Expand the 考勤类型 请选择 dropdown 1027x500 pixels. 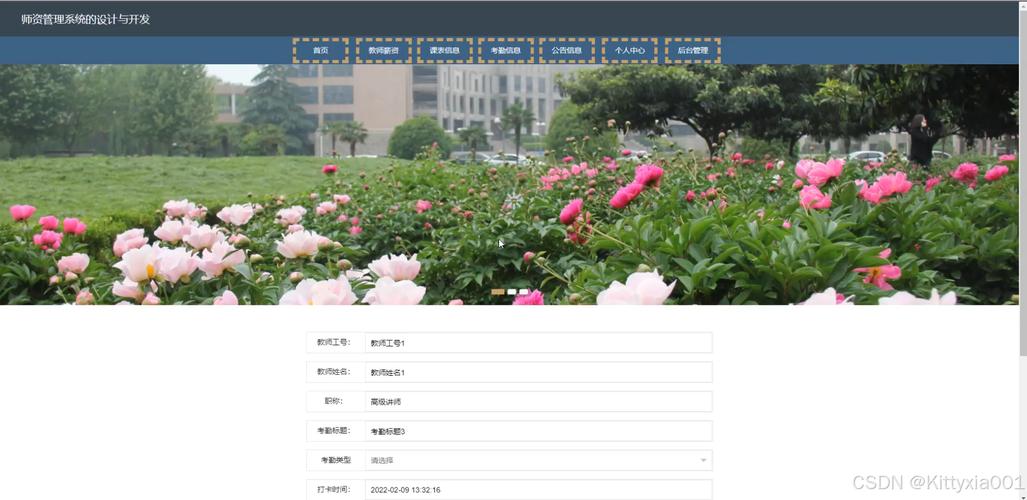click(x=538, y=460)
